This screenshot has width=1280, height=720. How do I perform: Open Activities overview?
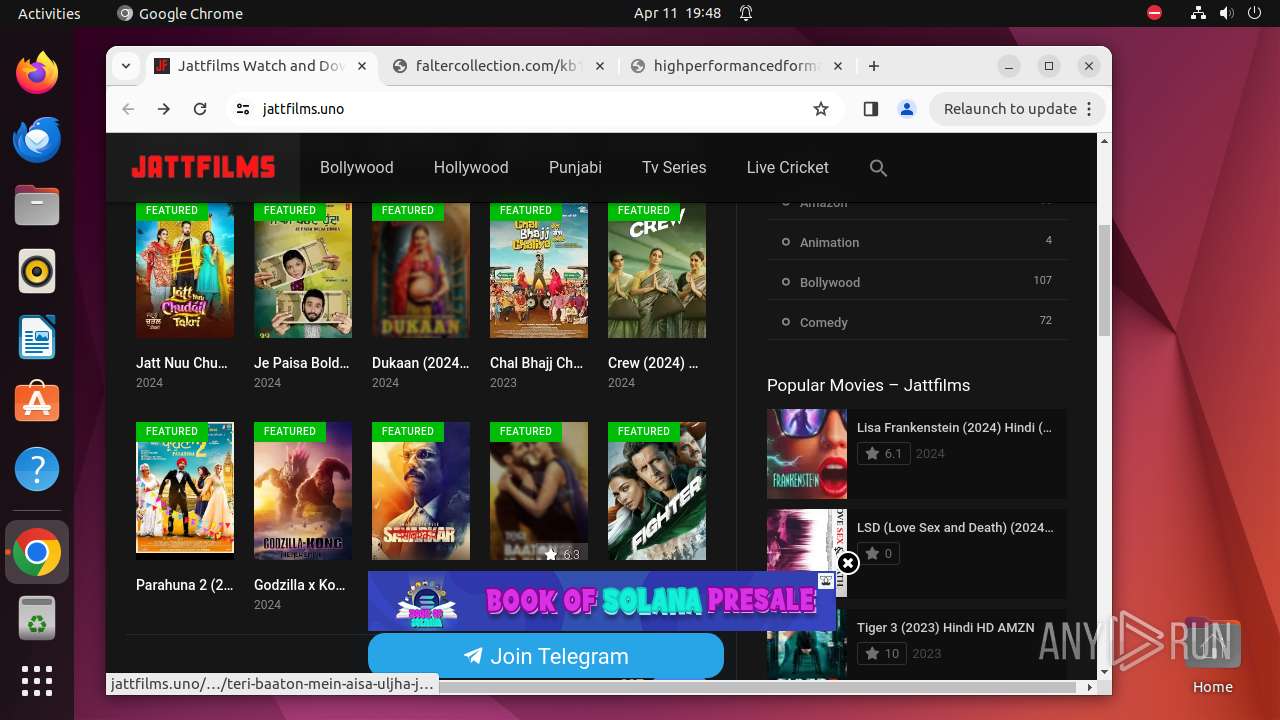(x=49, y=13)
